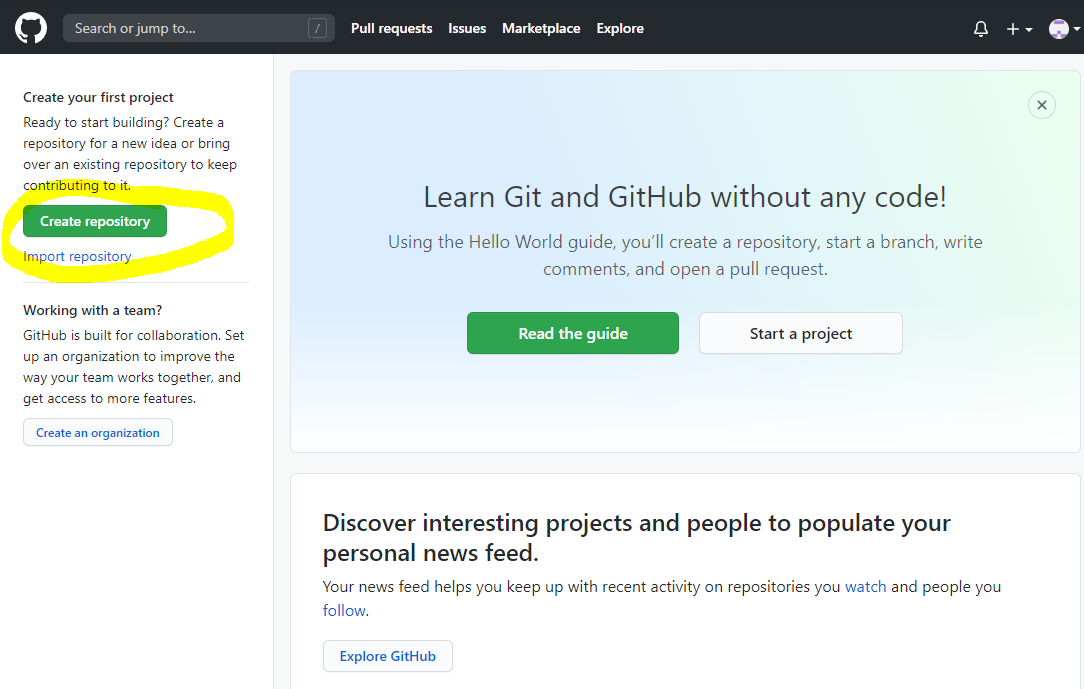1084x689 pixels.
Task: Open the plus create-new dropdown
Action: (1019, 29)
